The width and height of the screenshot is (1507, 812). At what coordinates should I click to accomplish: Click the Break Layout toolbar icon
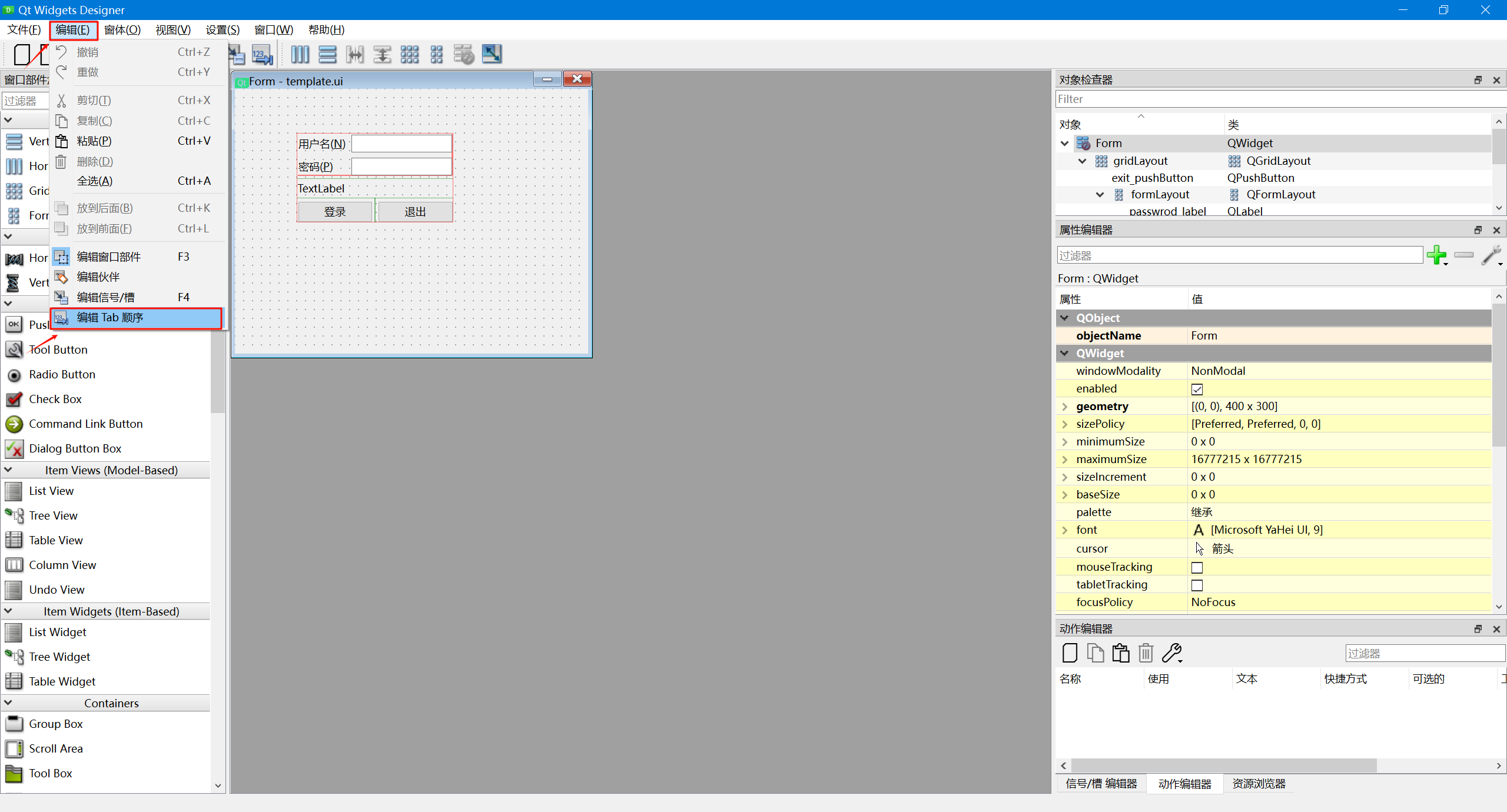click(x=463, y=55)
